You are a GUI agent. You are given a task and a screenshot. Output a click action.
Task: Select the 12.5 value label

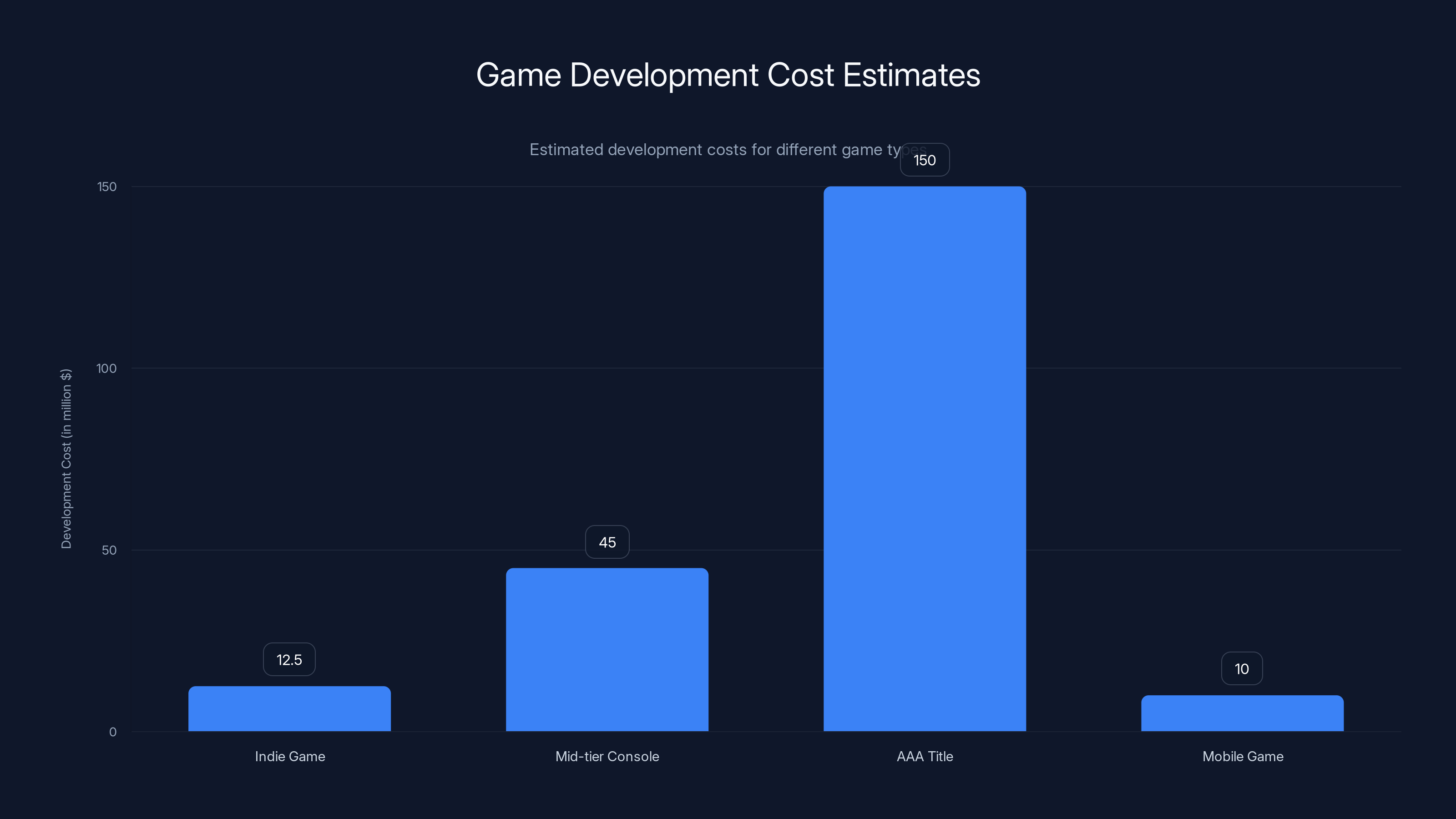289,659
